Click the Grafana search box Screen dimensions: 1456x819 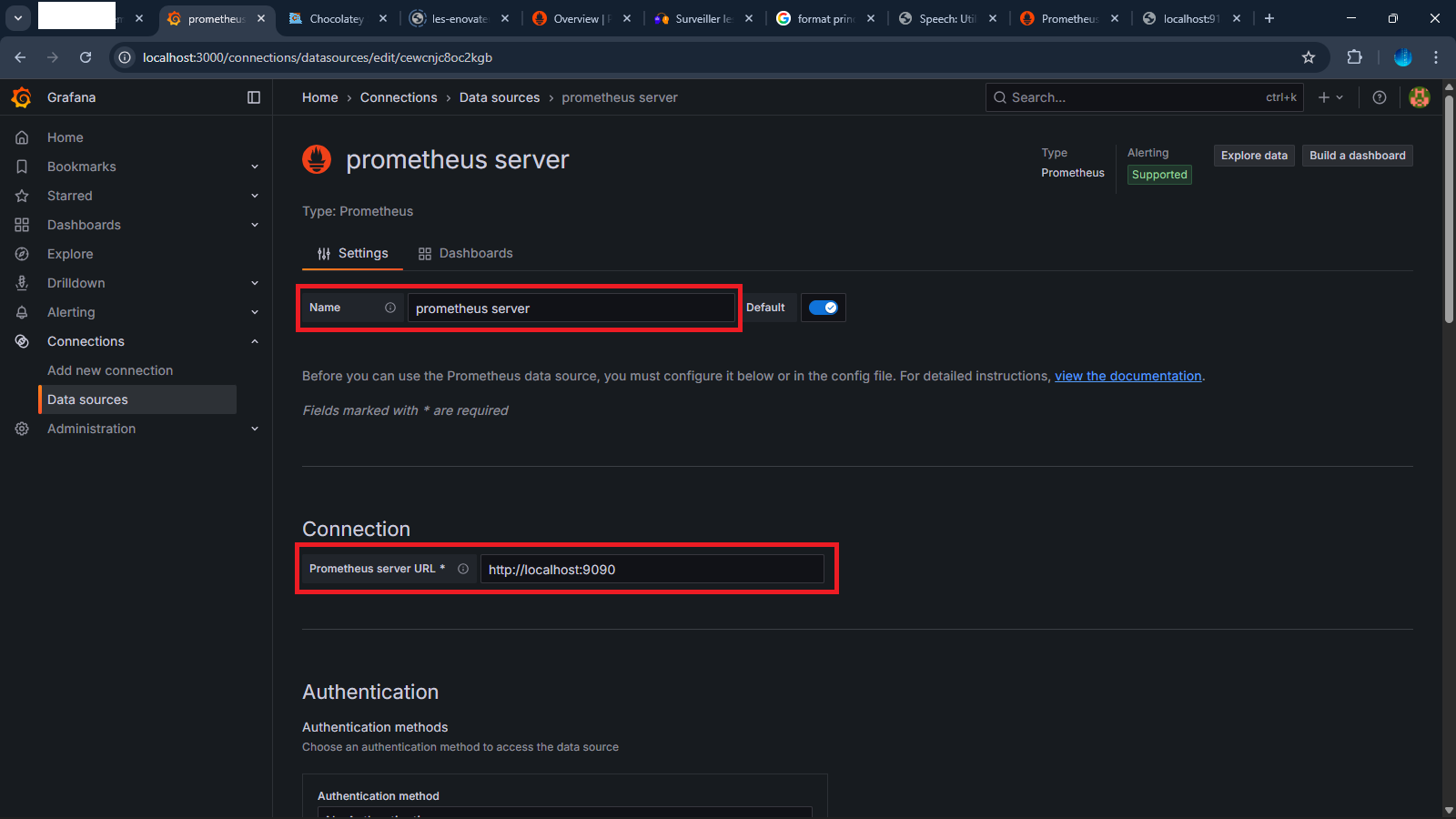(1144, 97)
